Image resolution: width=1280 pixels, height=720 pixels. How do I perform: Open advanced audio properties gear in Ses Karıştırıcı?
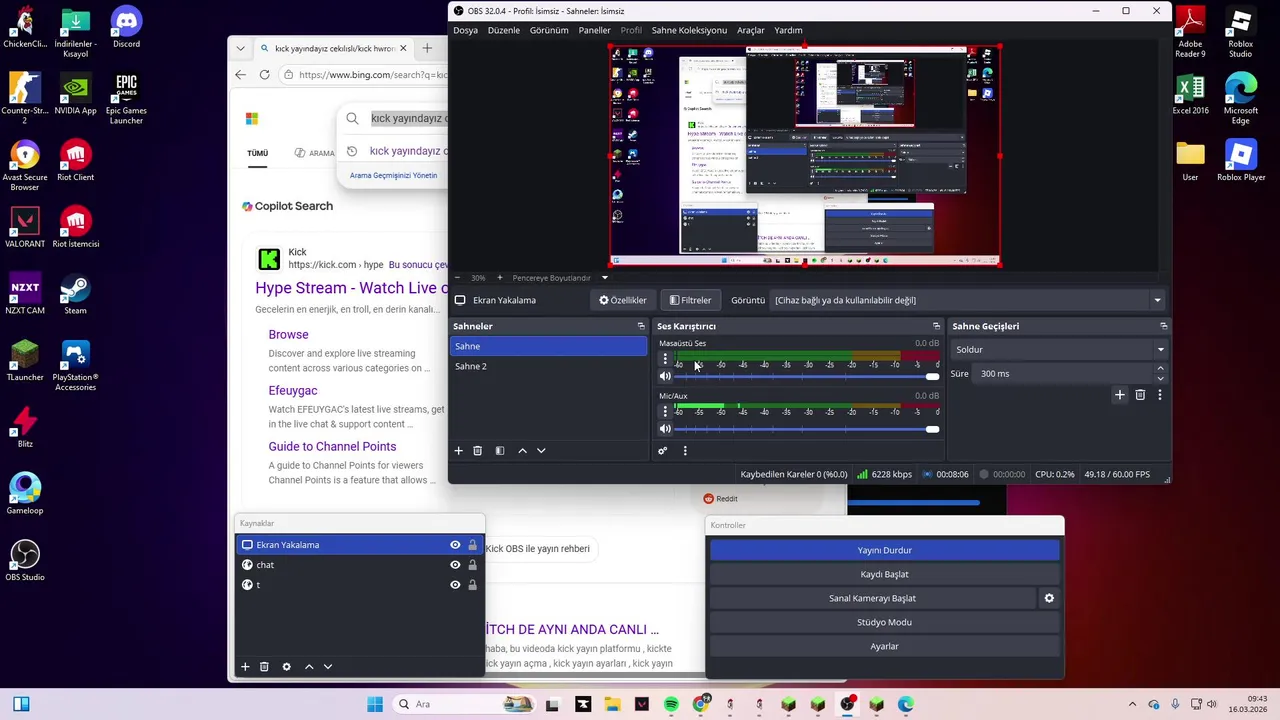(x=662, y=451)
